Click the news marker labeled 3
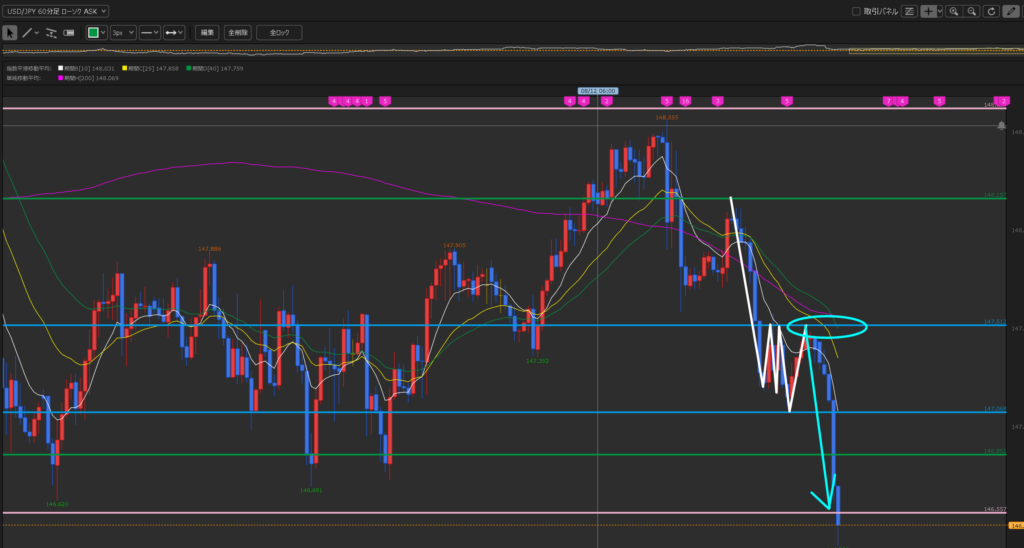 (718, 101)
